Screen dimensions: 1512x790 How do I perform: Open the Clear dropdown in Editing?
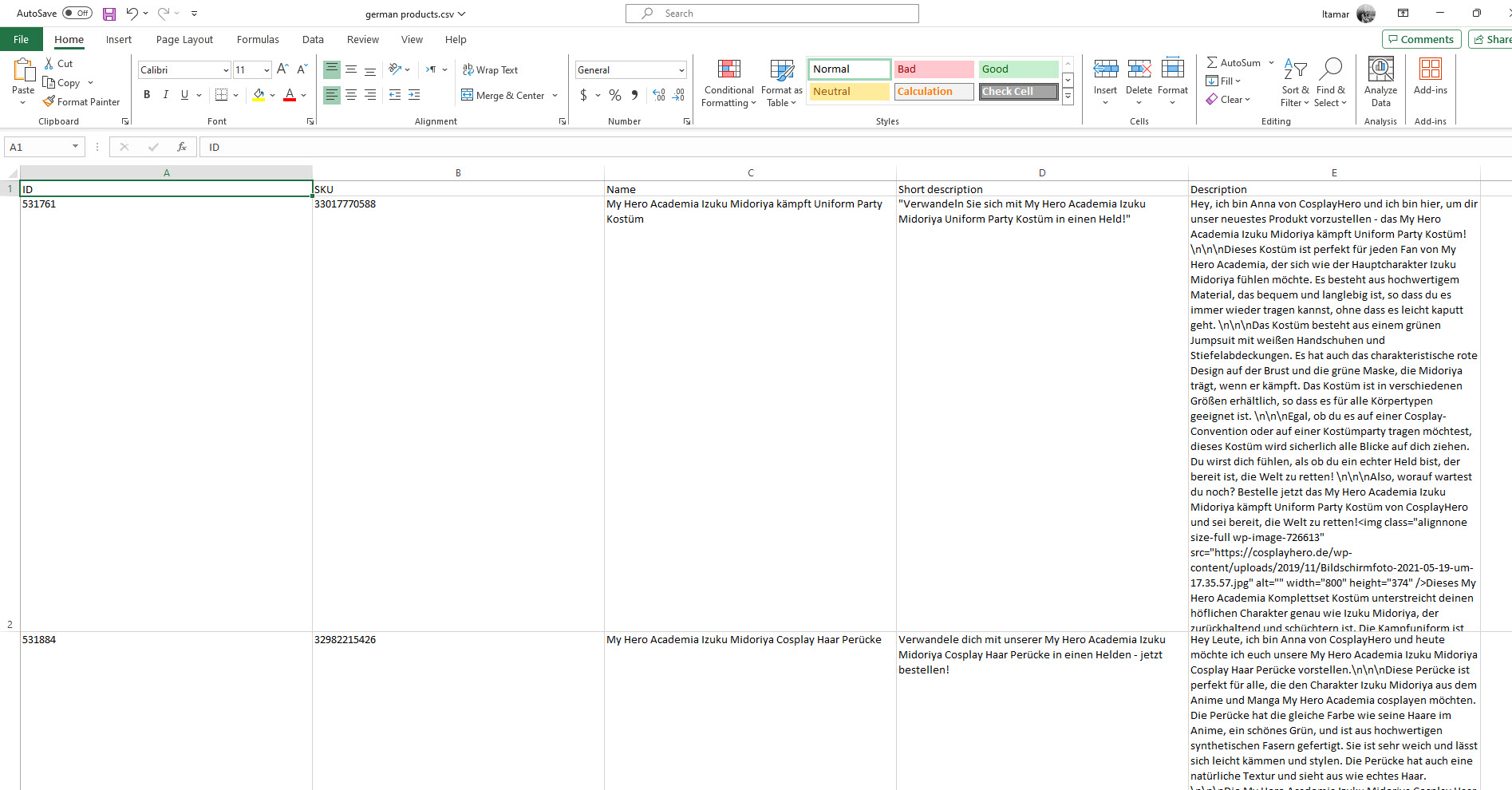coord(1228,100)
